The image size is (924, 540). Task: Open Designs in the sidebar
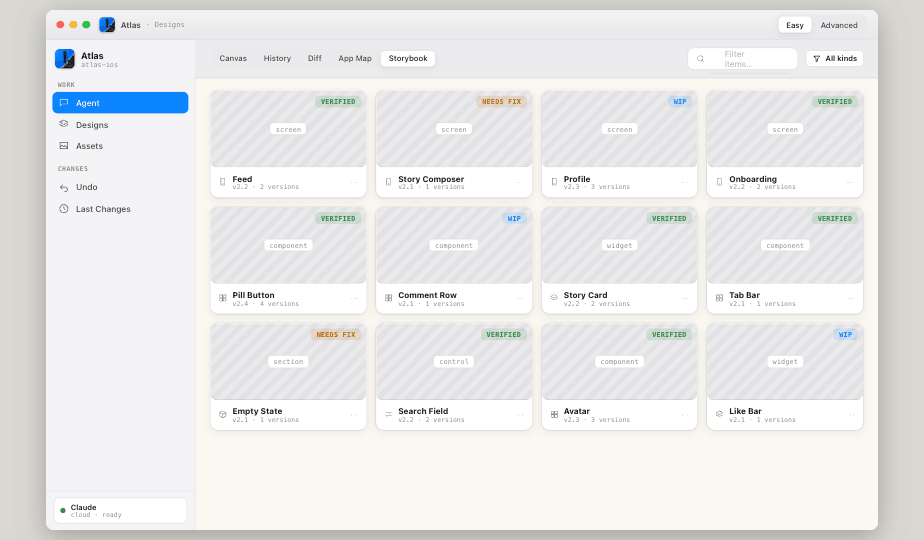[120, 124]
